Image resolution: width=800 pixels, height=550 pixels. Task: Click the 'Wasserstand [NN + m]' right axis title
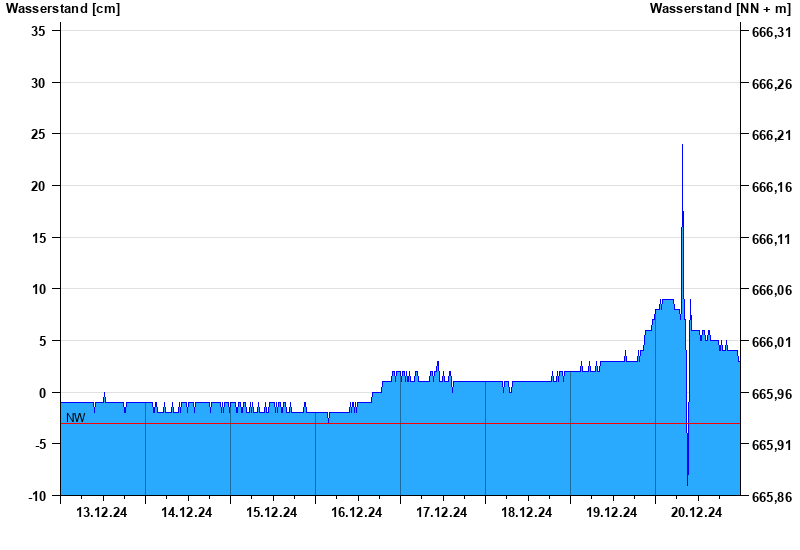tap(719, 9)
